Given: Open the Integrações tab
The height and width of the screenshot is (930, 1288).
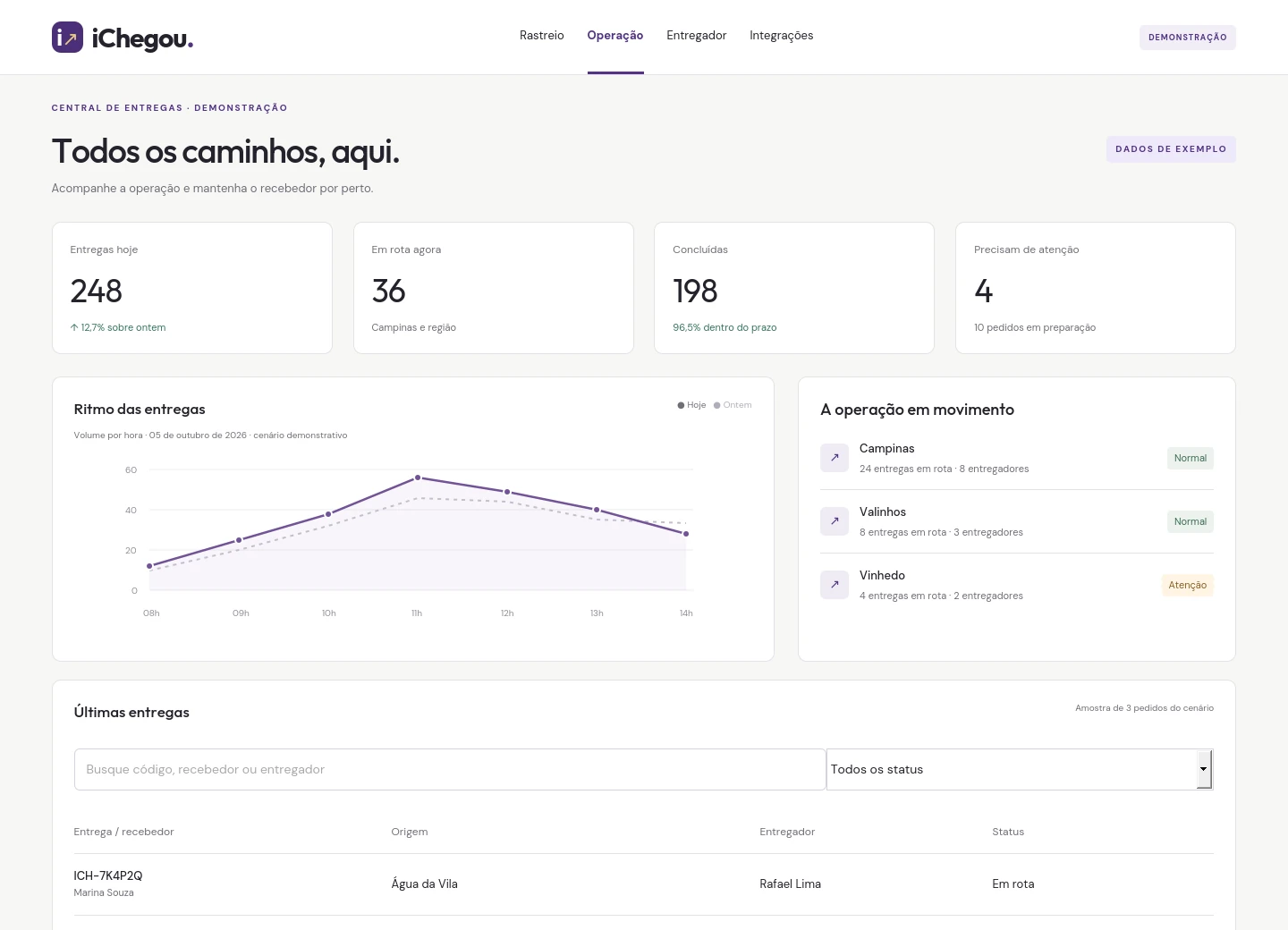Looking at the screenshot, I should point(782,36).
